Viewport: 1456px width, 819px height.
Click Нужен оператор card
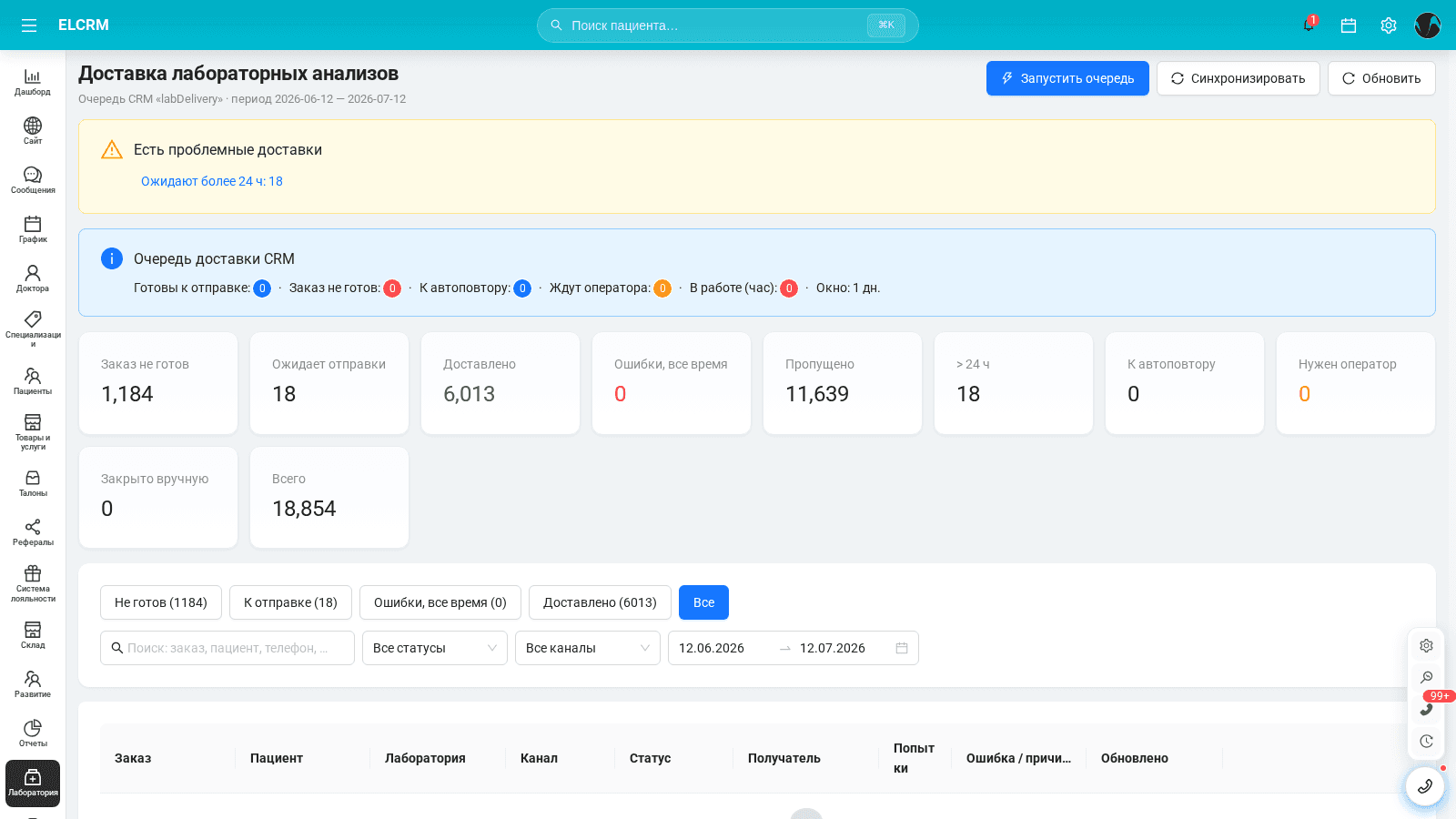(1356, 383)
